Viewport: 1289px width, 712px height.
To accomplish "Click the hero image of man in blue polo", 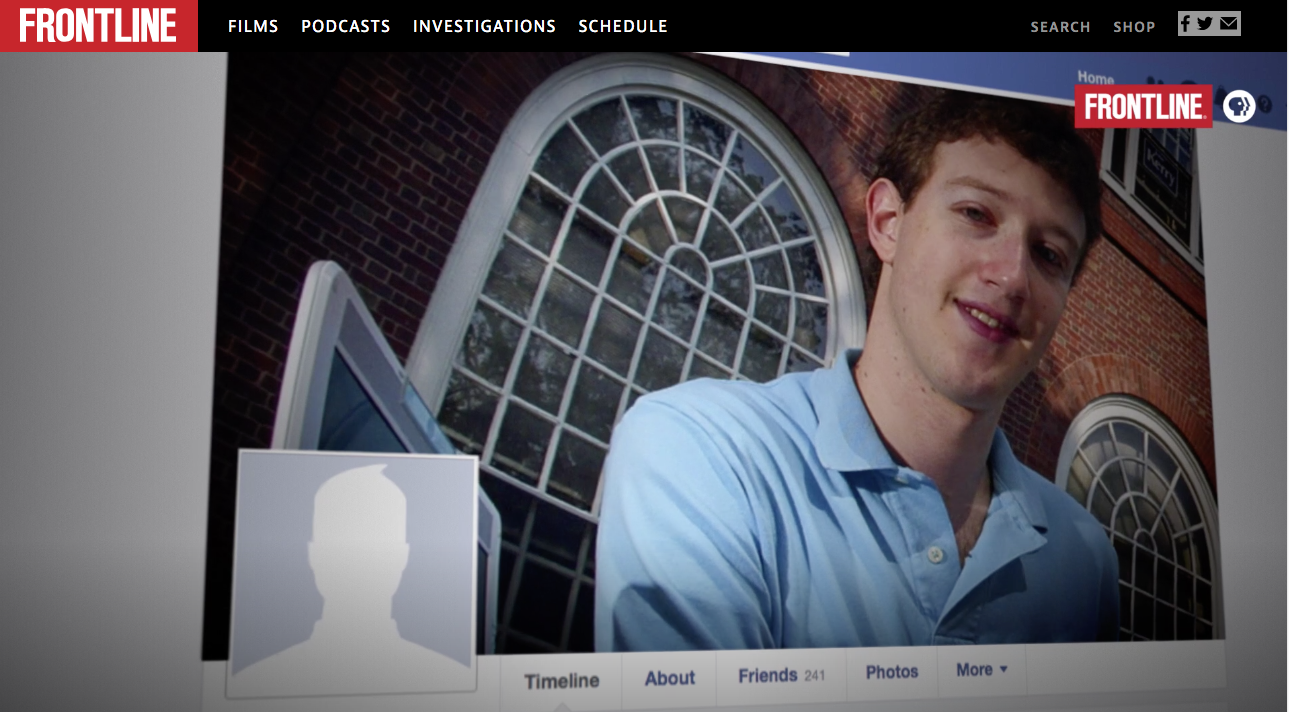I will (x=644, y=382).
